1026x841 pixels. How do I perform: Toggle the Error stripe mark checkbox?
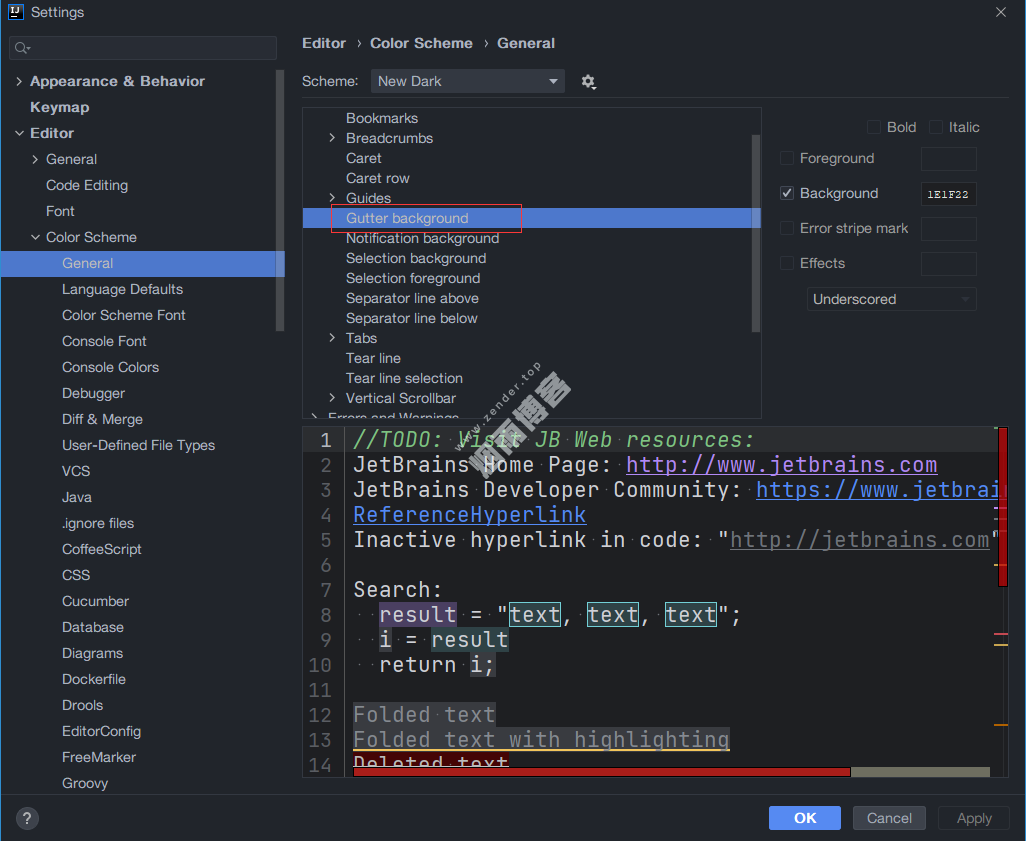(787, 228)
